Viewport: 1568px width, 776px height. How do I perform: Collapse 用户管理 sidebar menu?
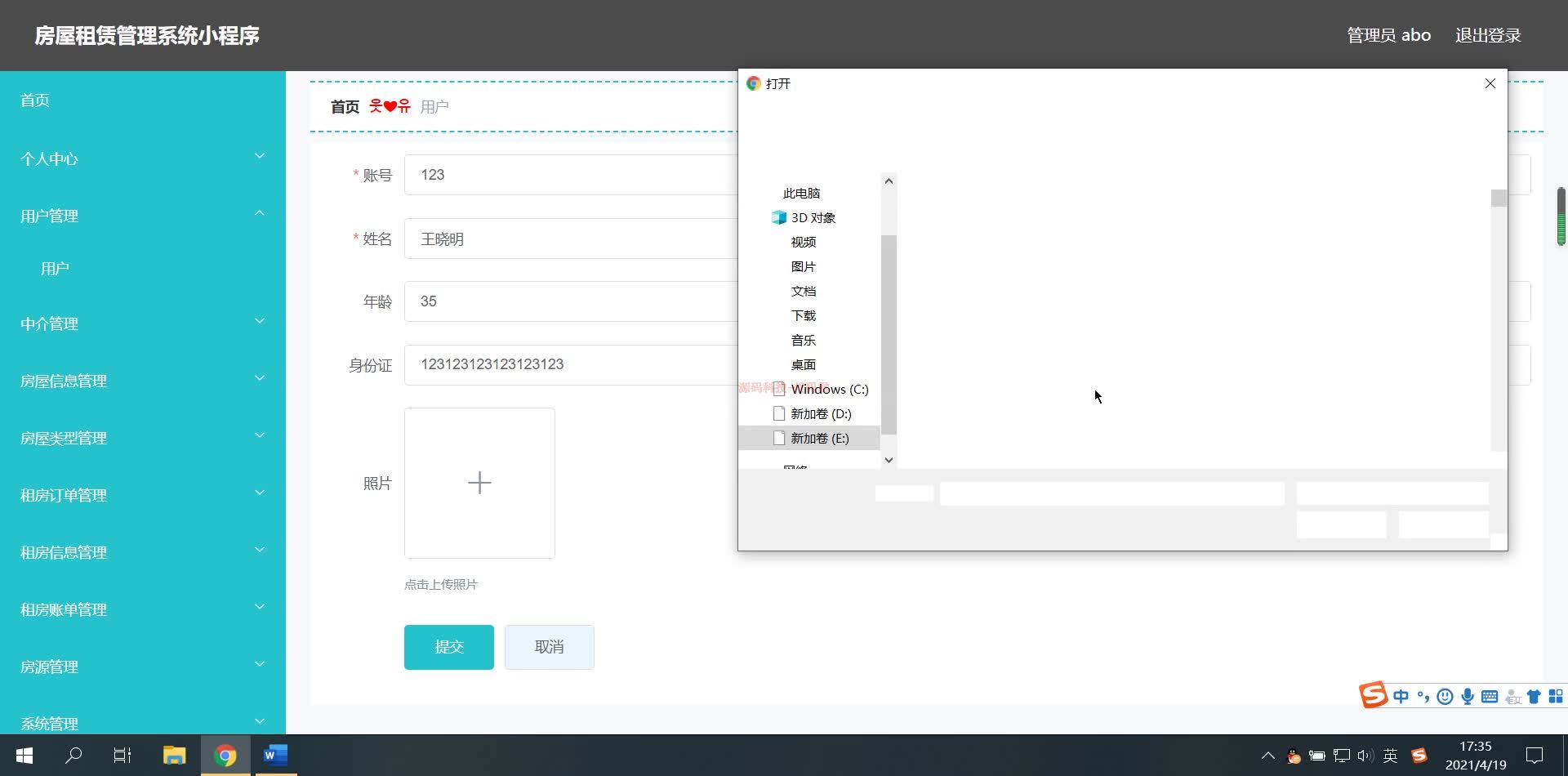[x=143, y=215]
